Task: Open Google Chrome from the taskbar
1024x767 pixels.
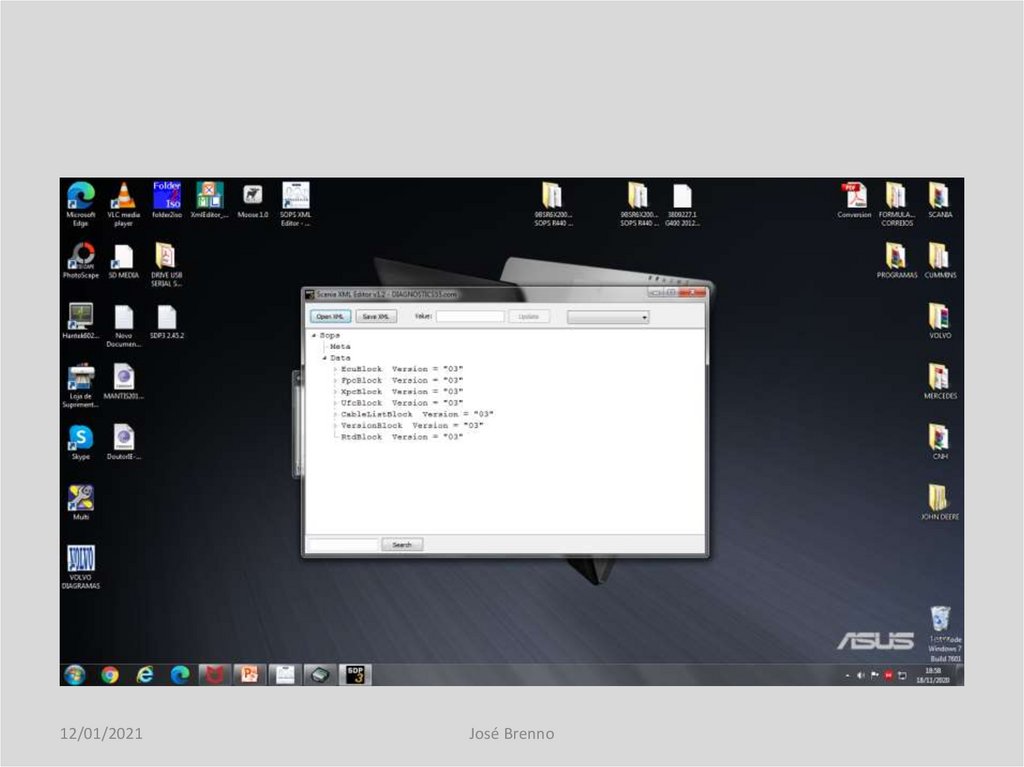Action: point(110,674)
